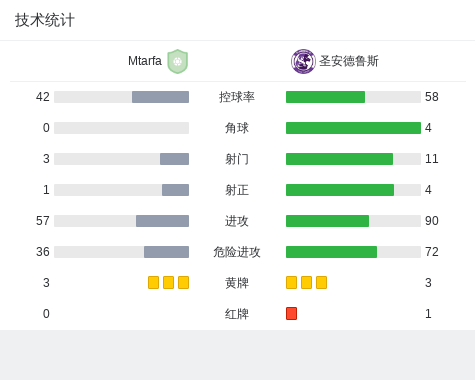Click the full green 角球 bar
This screenshot has height=380, width=475.
[x=353, y=128]
